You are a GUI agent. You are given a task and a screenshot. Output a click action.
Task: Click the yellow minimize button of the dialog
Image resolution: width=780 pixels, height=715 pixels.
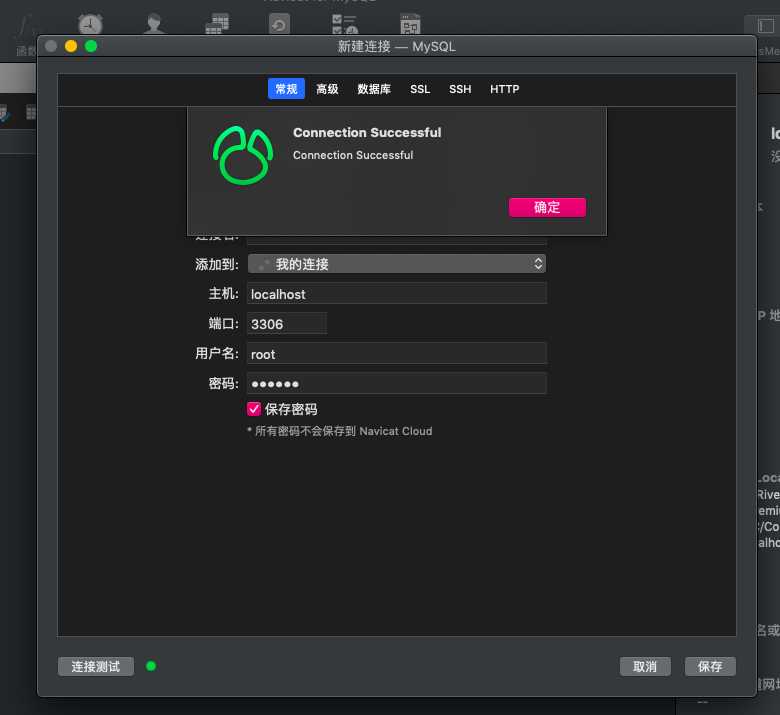[71, 46]
